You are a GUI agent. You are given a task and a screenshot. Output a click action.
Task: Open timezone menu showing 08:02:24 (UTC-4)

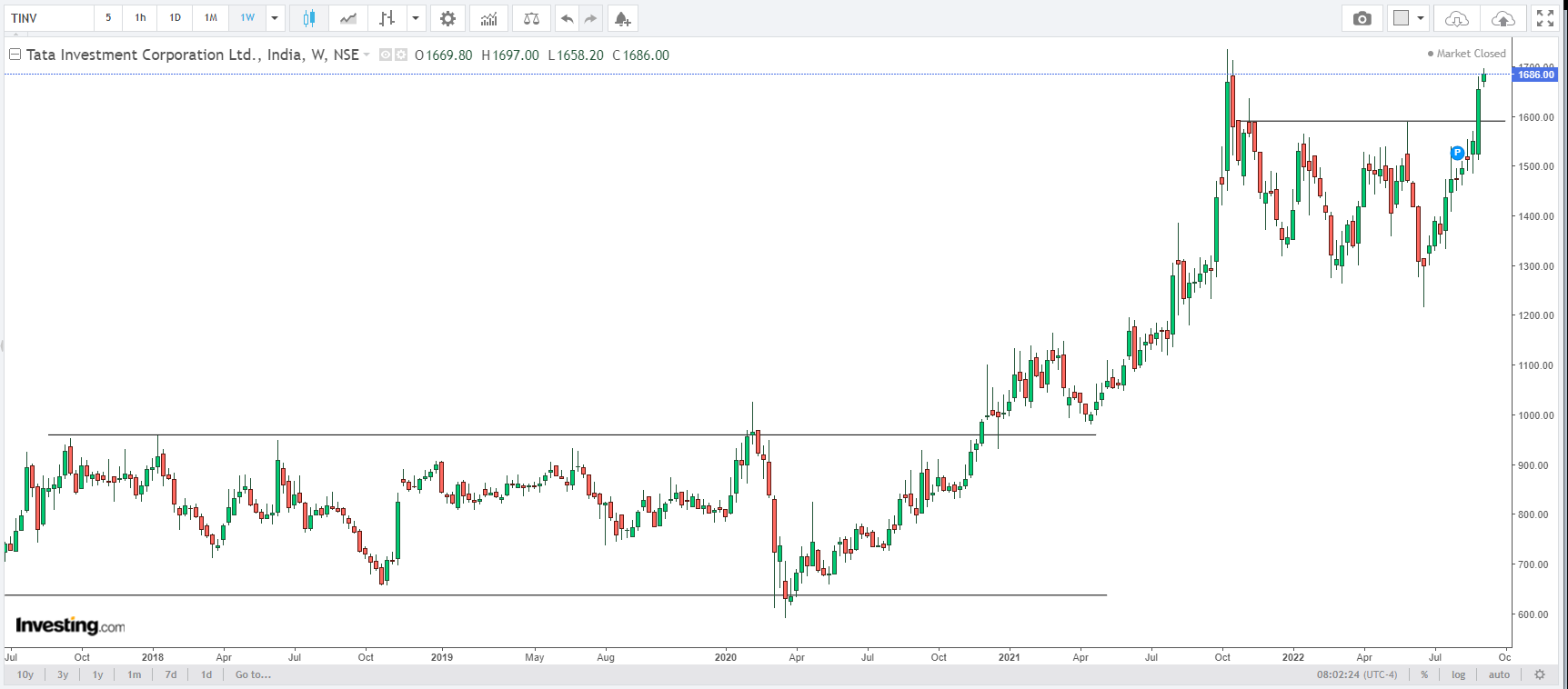click(1357, 674)
